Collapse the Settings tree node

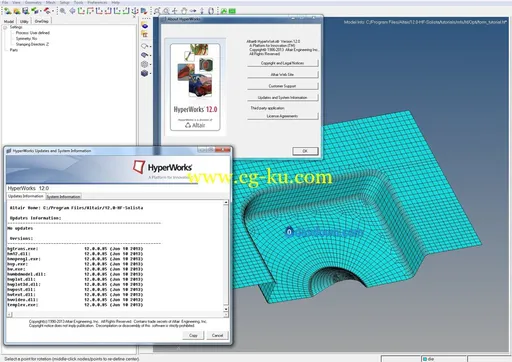(5, 27)
